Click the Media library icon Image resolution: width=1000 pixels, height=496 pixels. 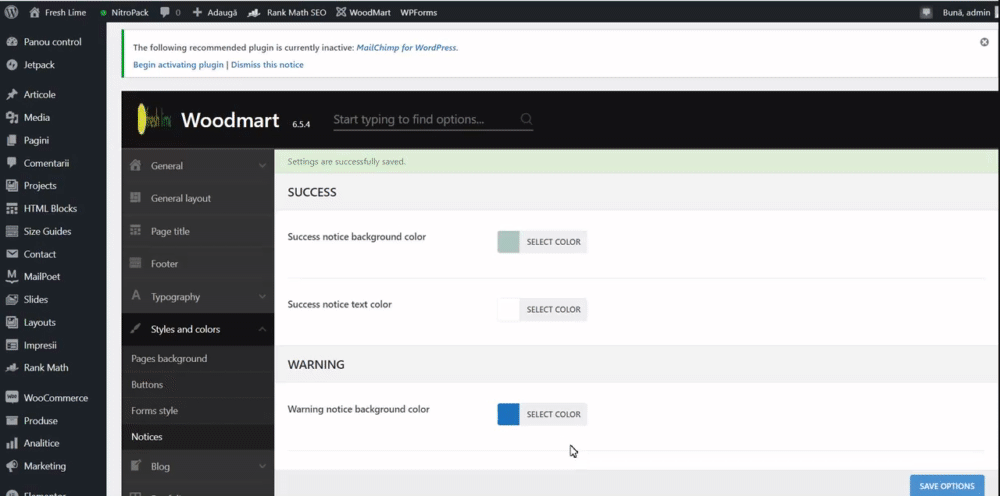11,117
